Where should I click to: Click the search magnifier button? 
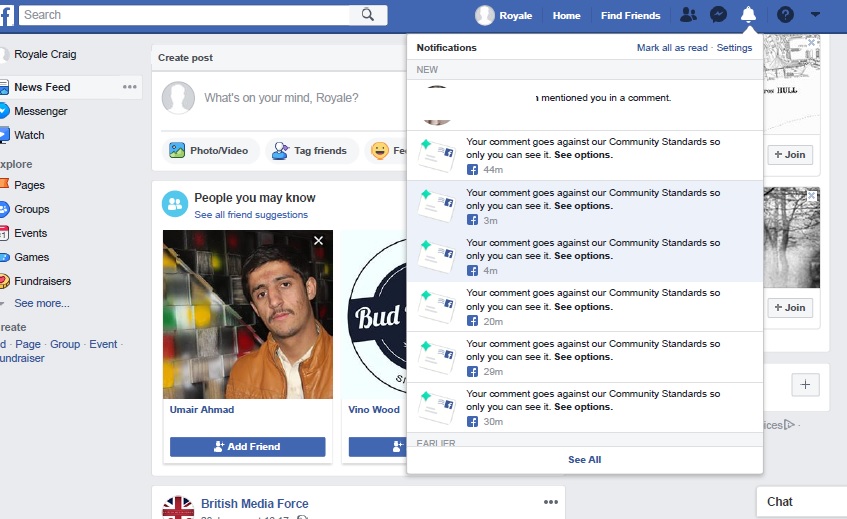pyautogui.click(x=368, y=15)
